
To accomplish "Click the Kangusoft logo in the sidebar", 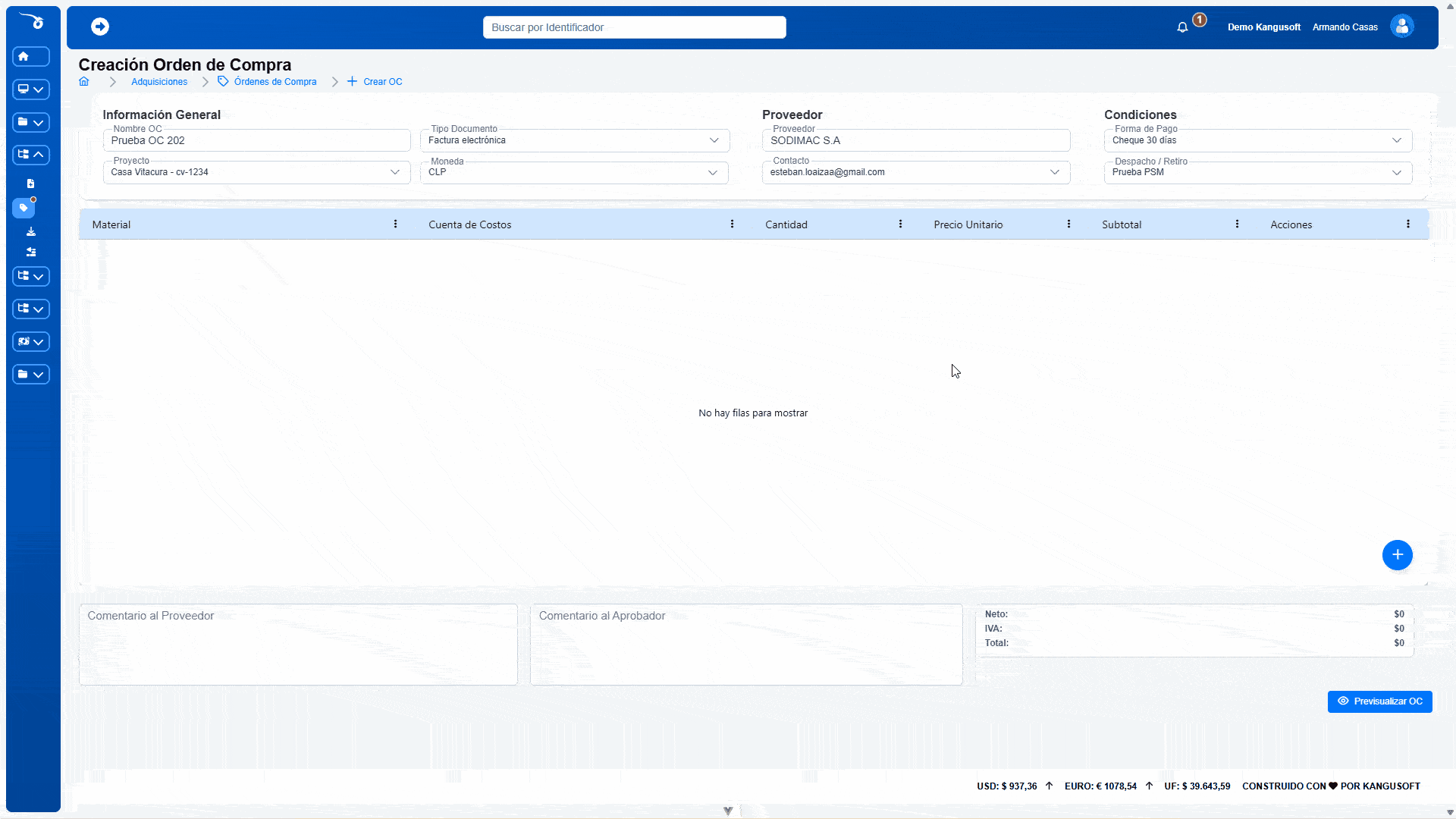I will [x=32, y=21].
